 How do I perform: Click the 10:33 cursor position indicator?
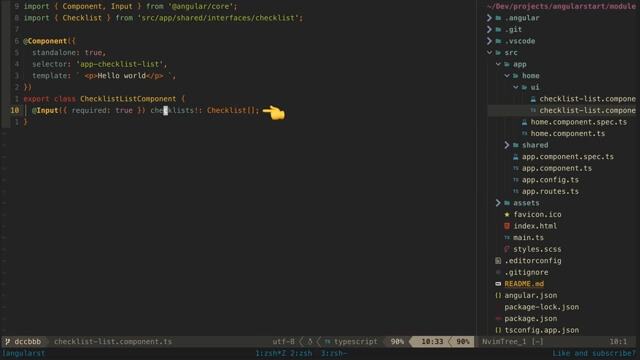[432, 341]
